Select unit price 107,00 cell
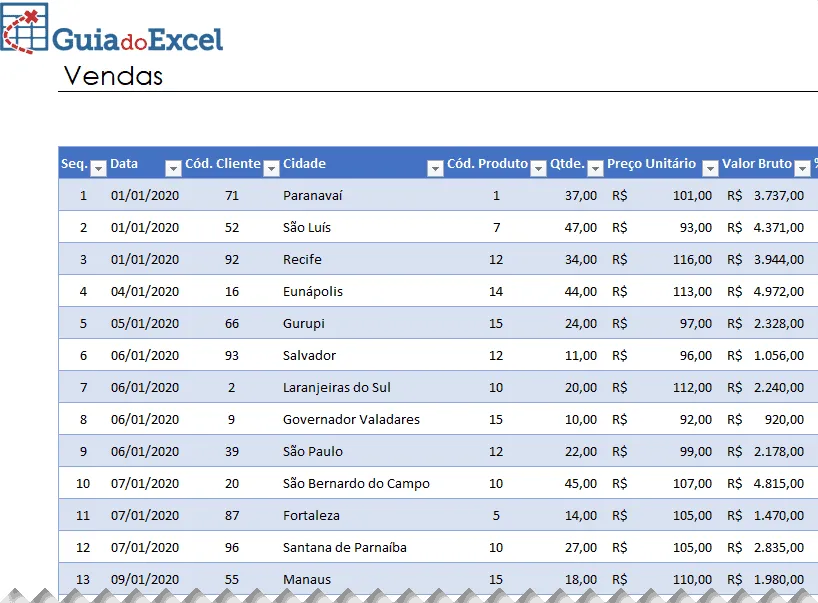 [661, 483]
